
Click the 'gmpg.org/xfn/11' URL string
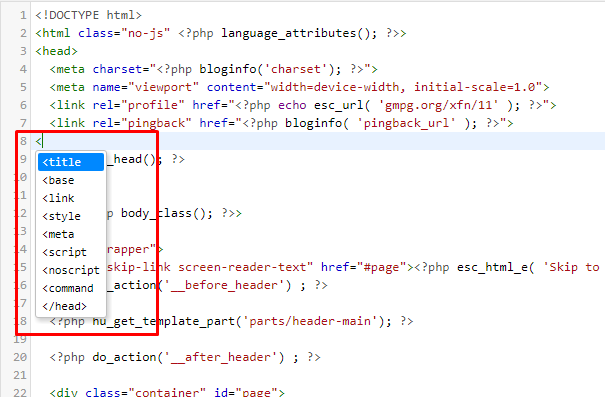pos(438,105)
